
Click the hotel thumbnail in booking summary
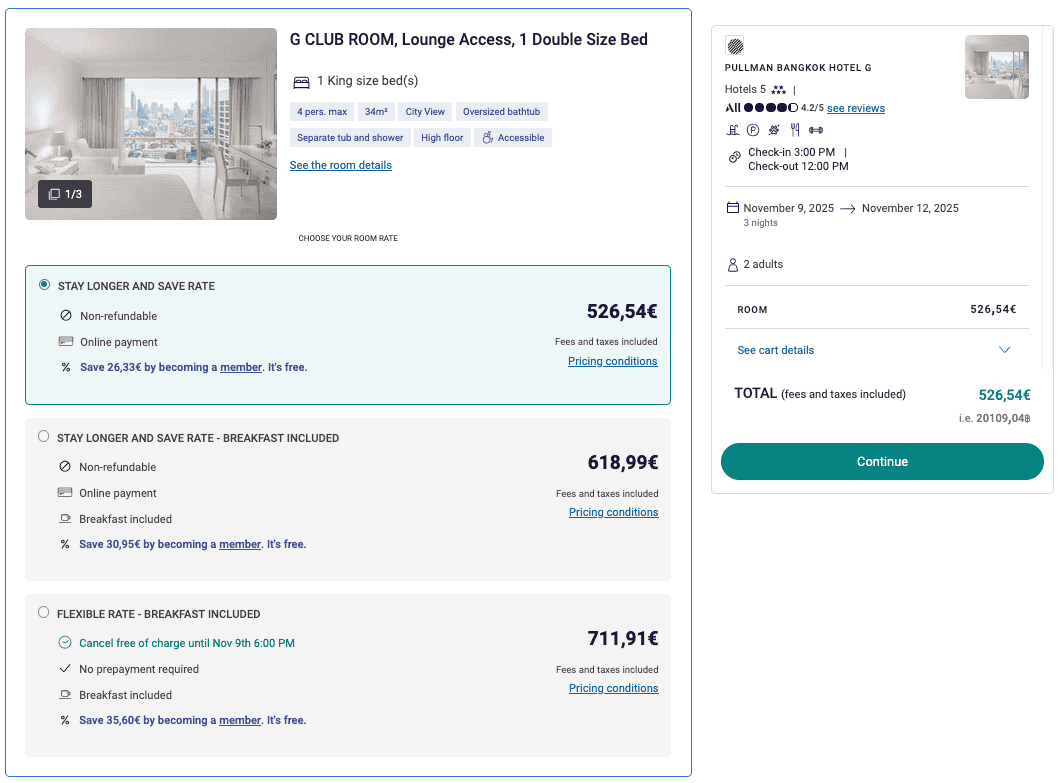[996, 67]
